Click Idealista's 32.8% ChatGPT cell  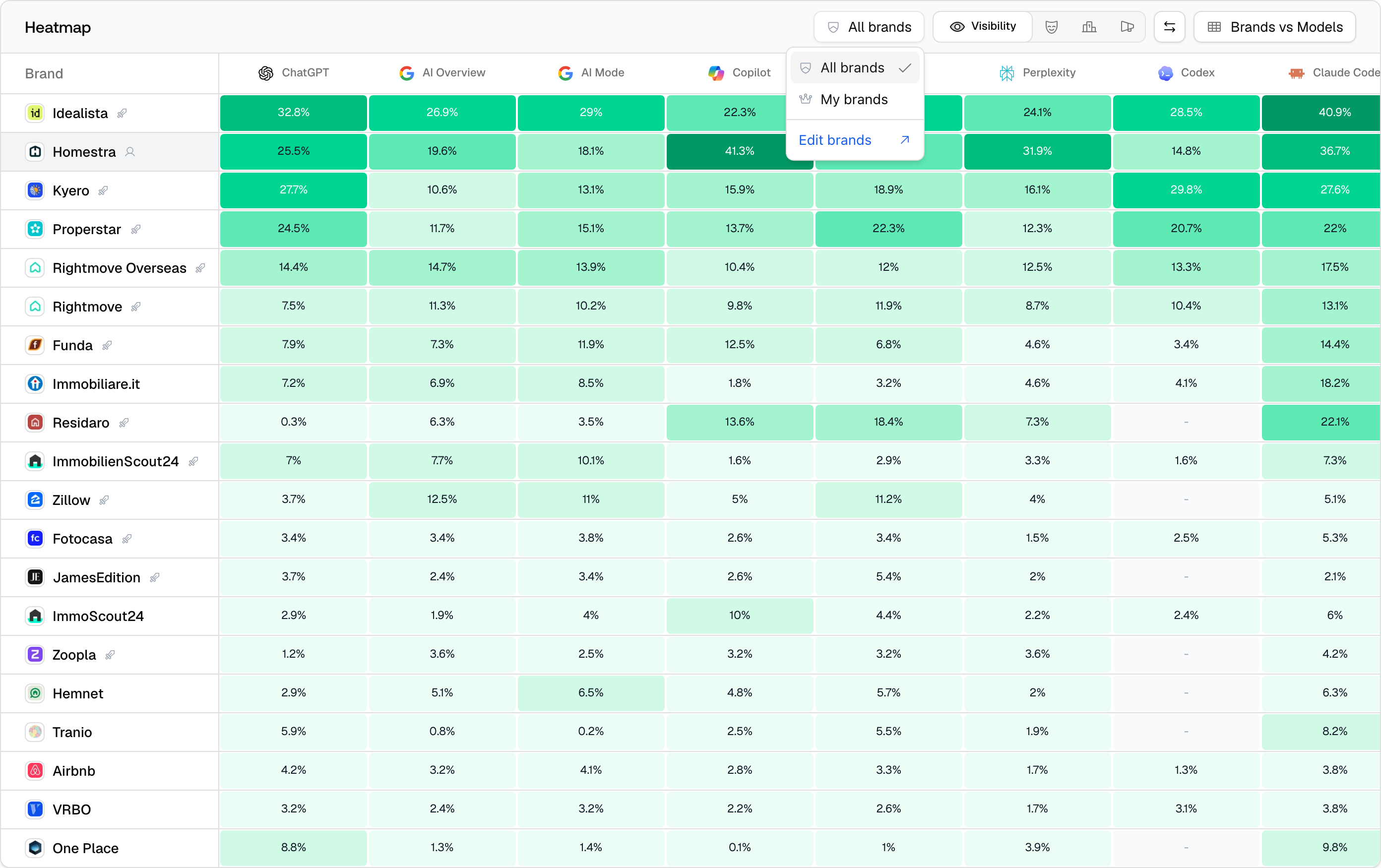coord(293,113)
